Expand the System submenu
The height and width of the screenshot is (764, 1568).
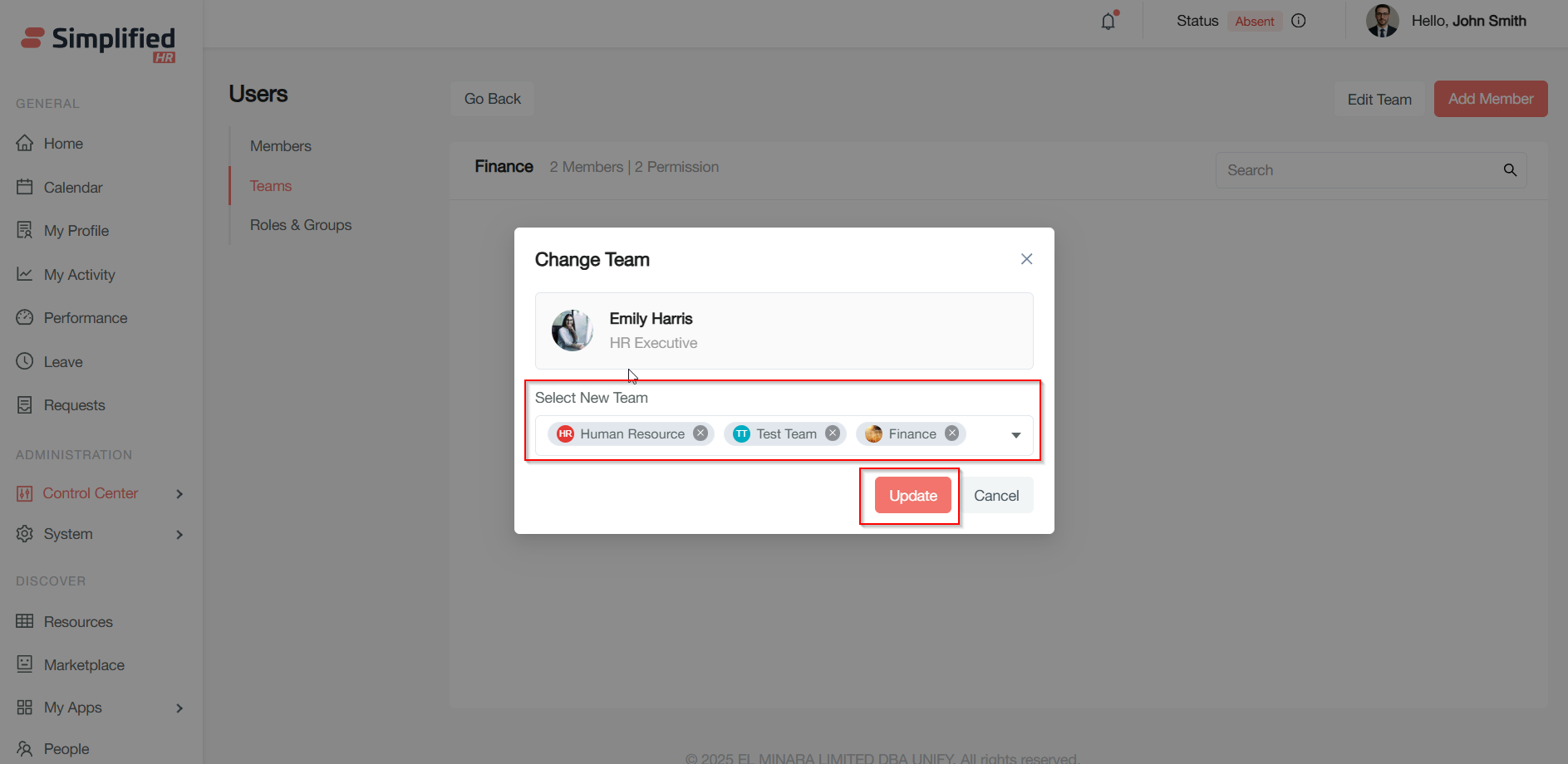(x=179, y=535)
